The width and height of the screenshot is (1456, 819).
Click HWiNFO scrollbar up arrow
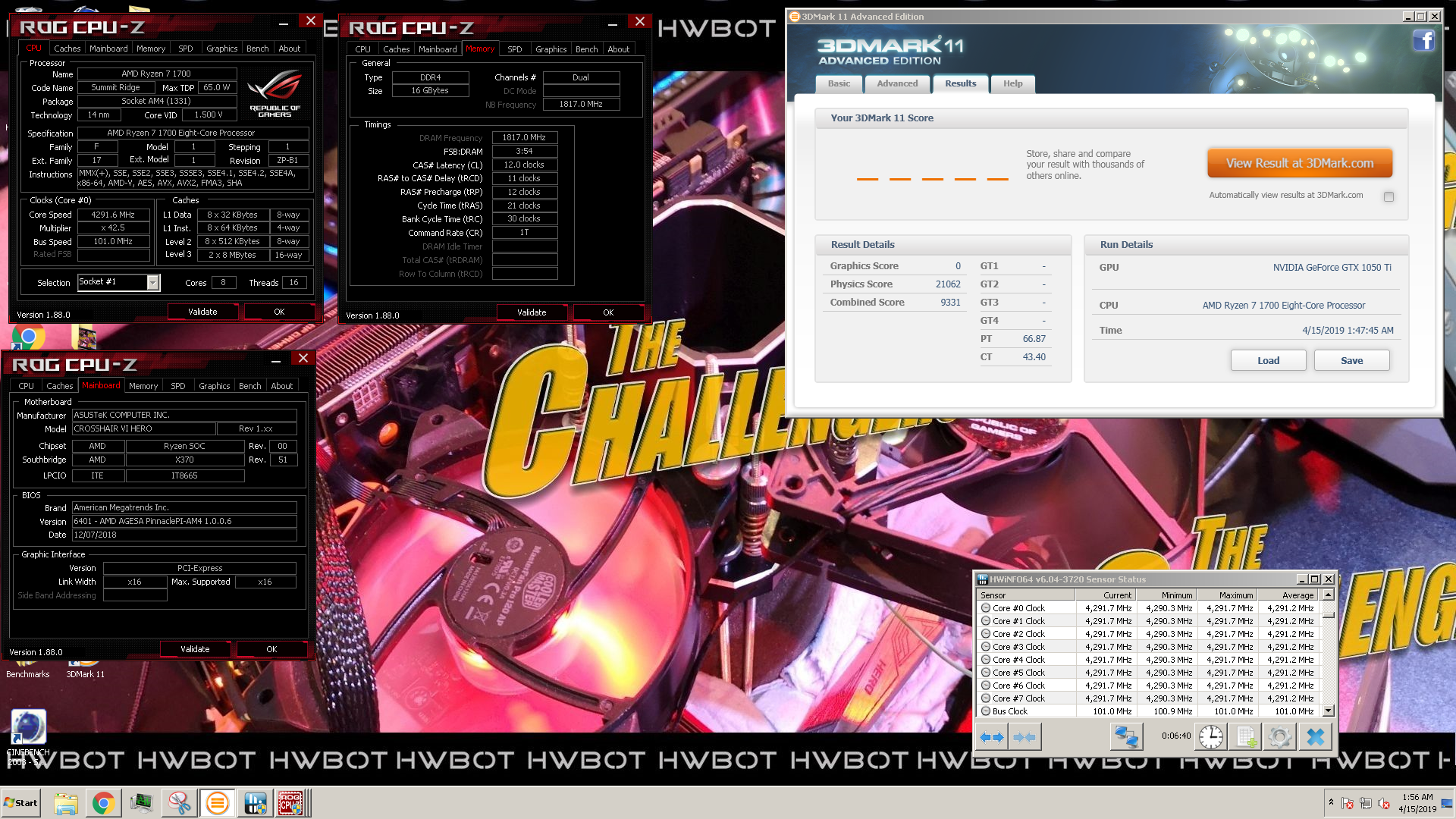tap(1329, 595)
